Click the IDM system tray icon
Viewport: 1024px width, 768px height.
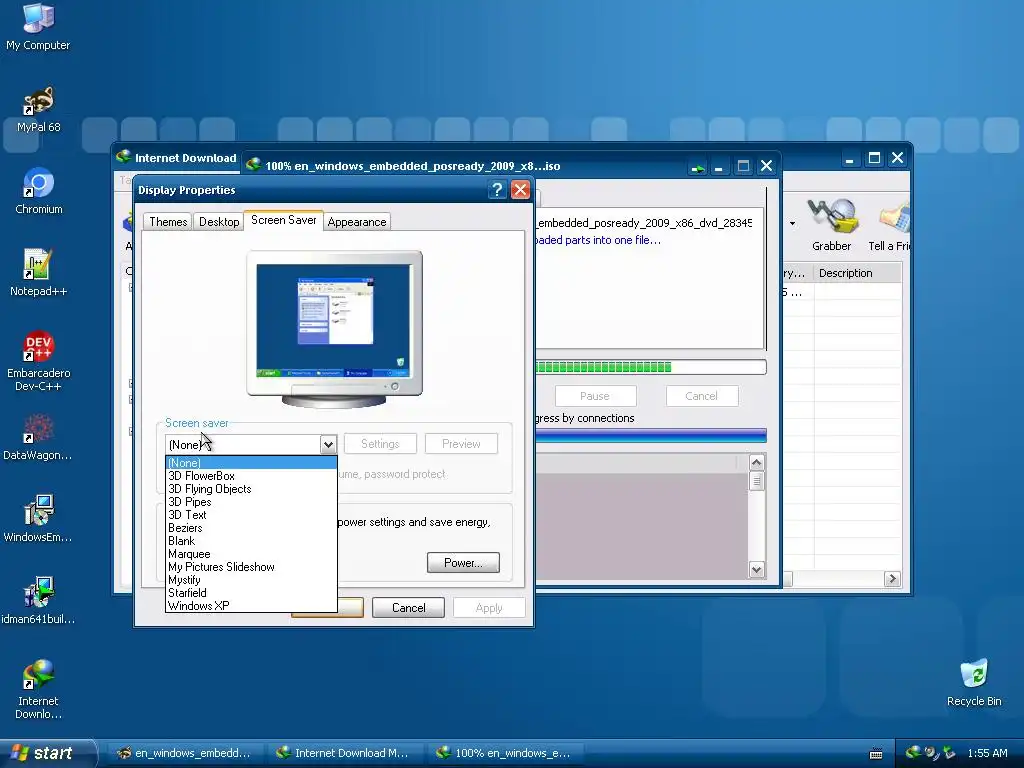(913, 753)
